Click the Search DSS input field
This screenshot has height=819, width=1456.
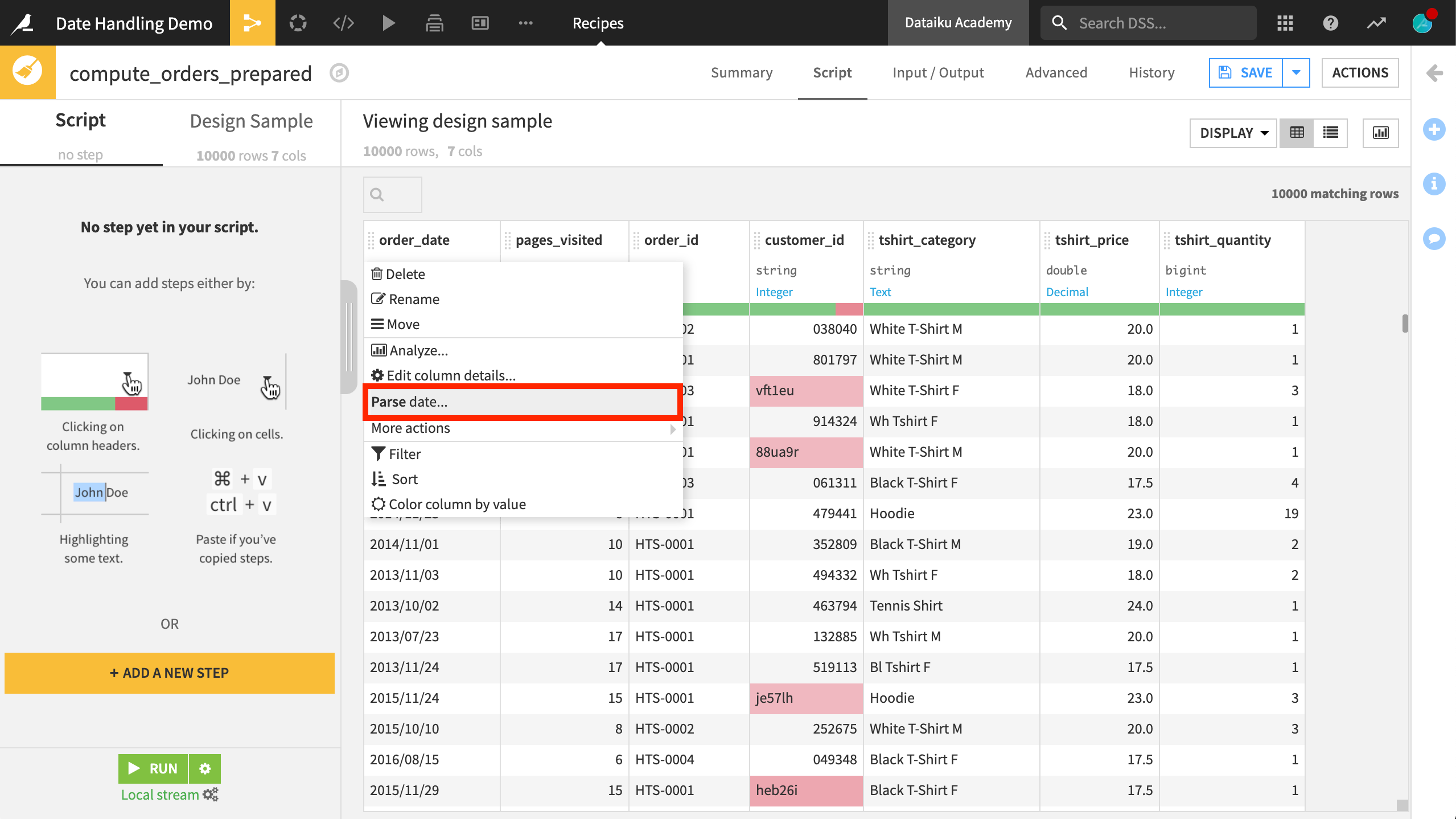pos(1149,23)
